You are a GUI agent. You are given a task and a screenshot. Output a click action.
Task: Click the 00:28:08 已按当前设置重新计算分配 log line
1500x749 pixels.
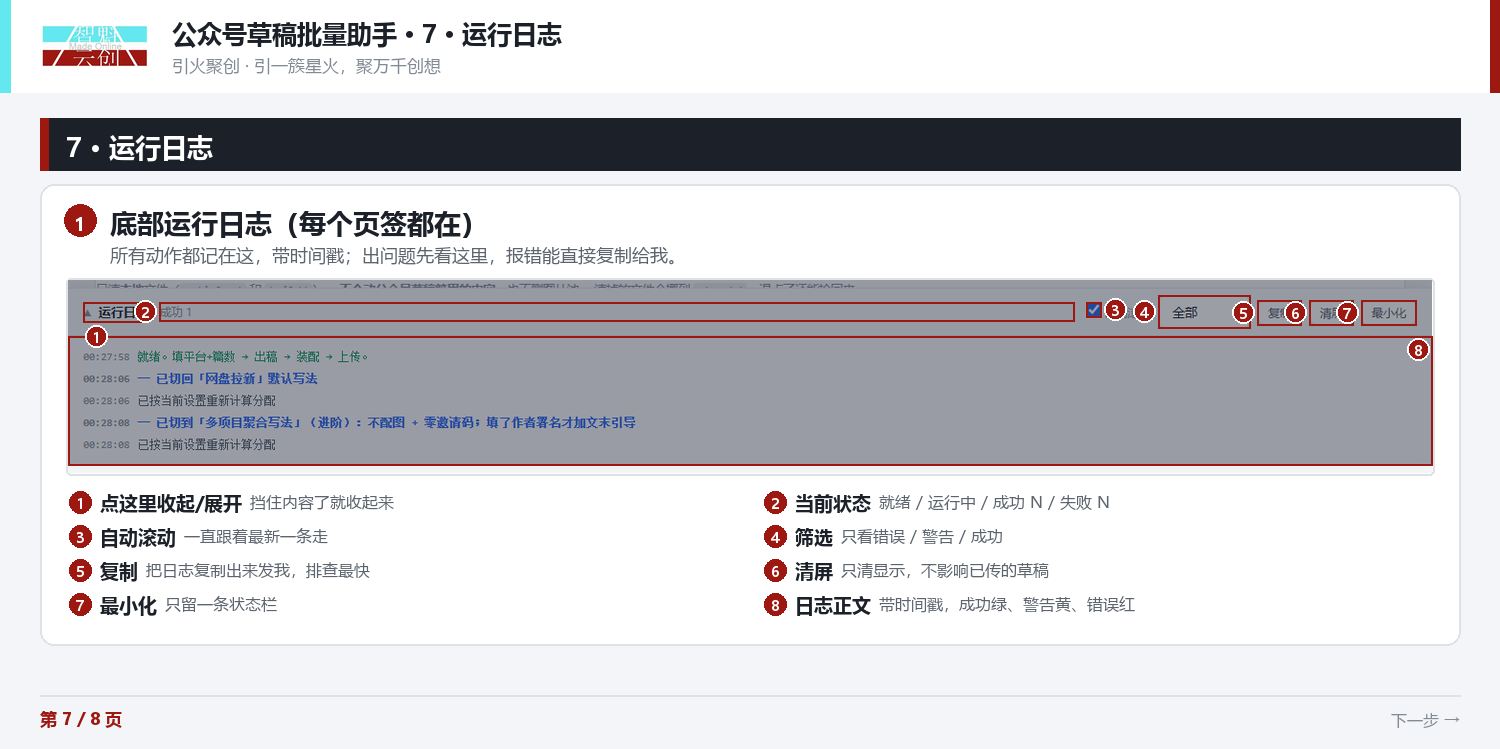click(x=179, y=444)
